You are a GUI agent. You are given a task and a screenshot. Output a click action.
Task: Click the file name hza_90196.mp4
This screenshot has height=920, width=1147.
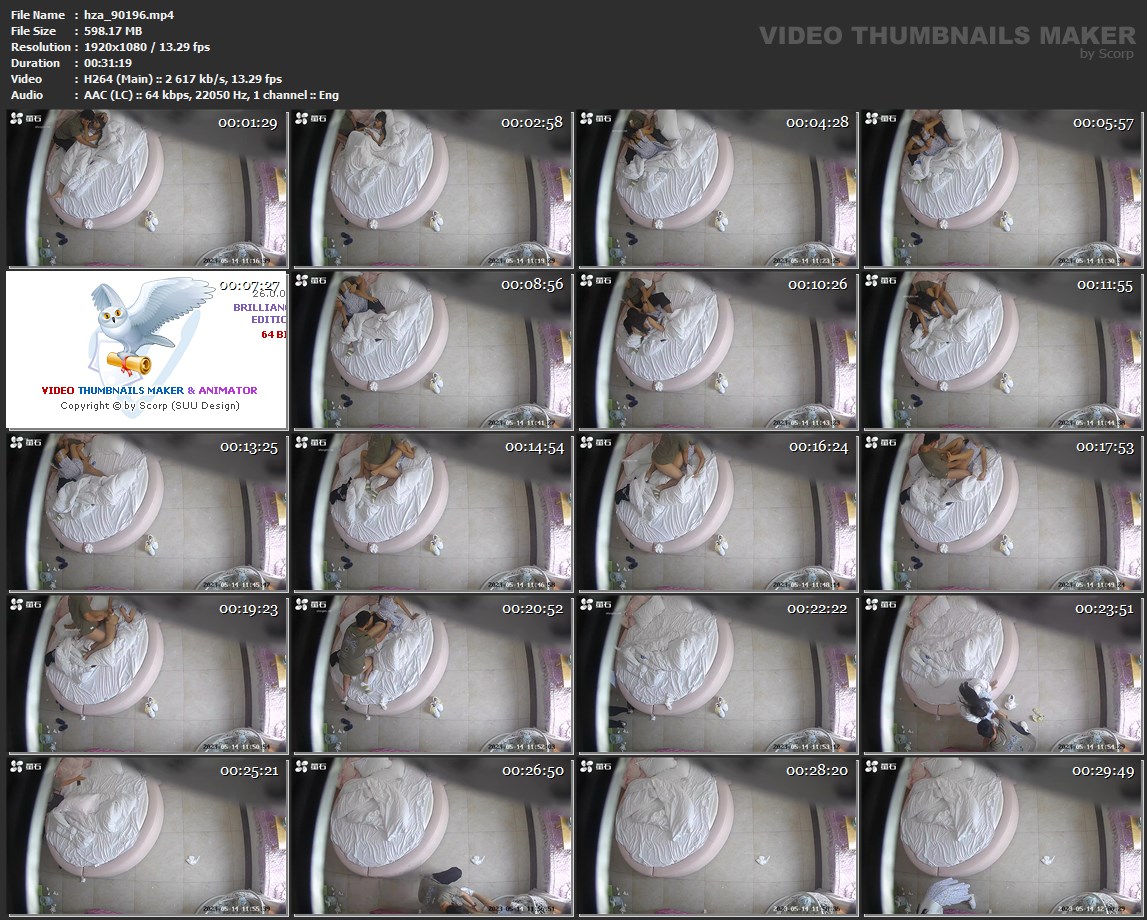(x=129, y=15)
